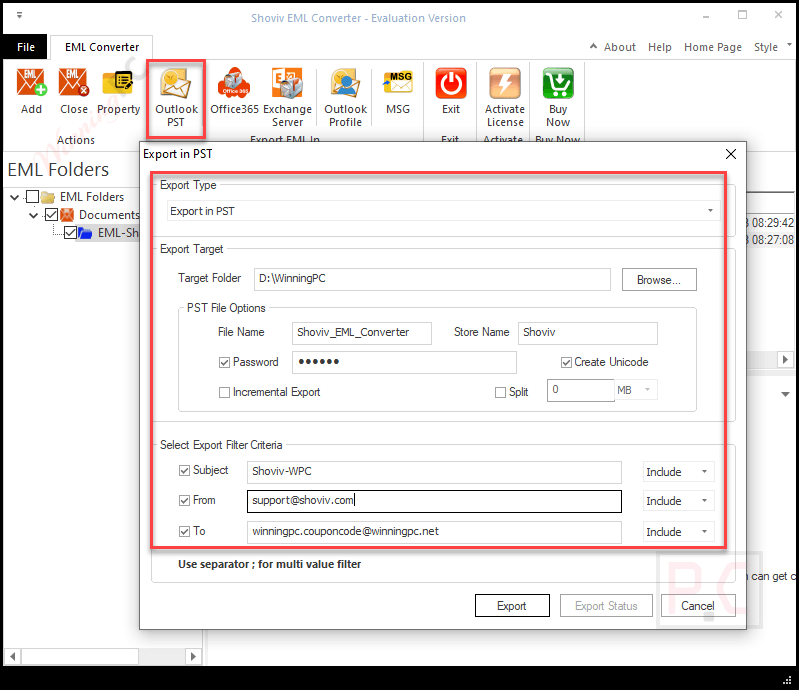
Task: Click the Store Name input field
Action: click(x=587, y=333)
